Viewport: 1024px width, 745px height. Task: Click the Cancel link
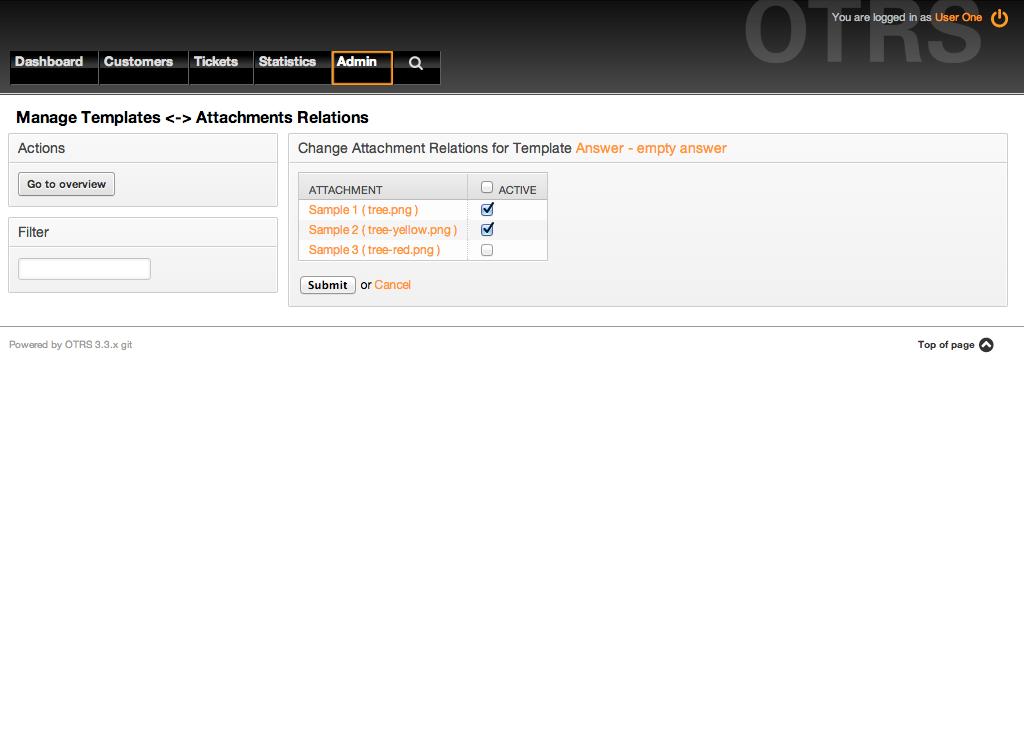click(393, 285)
